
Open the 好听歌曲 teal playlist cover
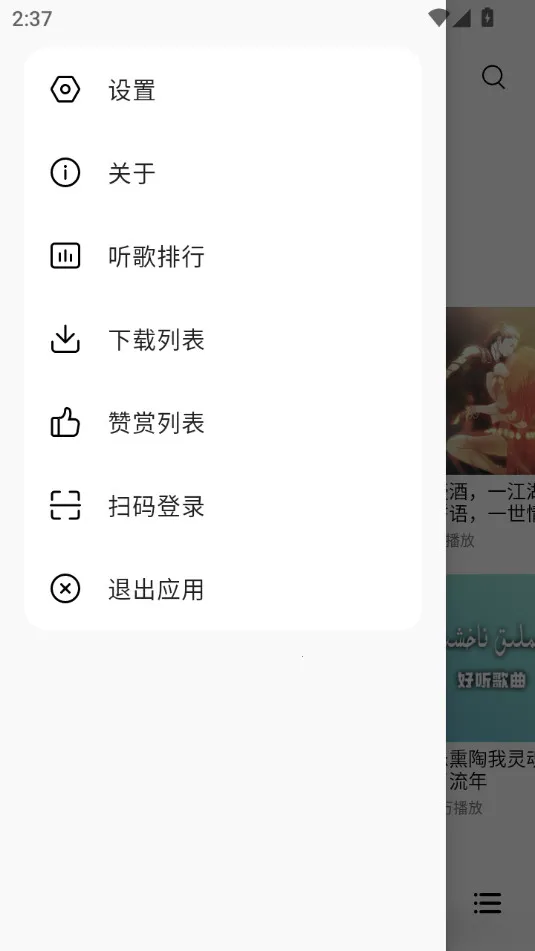[x=491, y=658]
